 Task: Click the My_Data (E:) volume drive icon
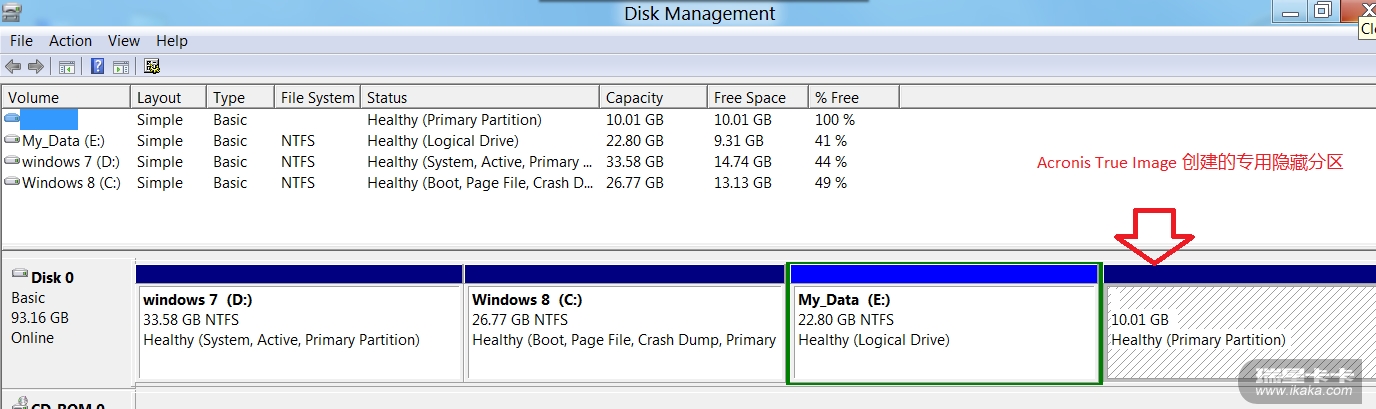click(12, 141)
